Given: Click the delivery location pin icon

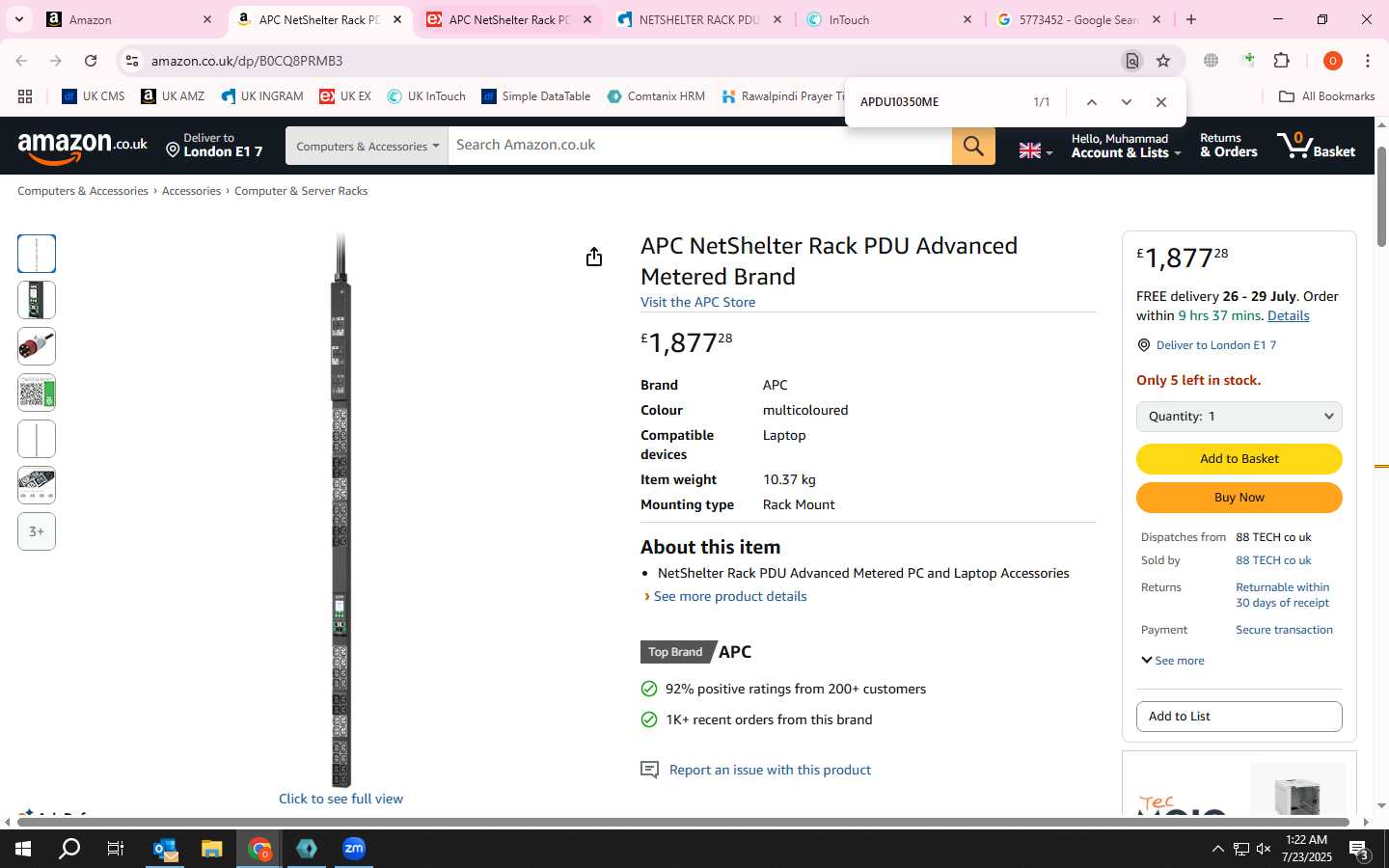Looking at the screenshot, I should (173, 149).
